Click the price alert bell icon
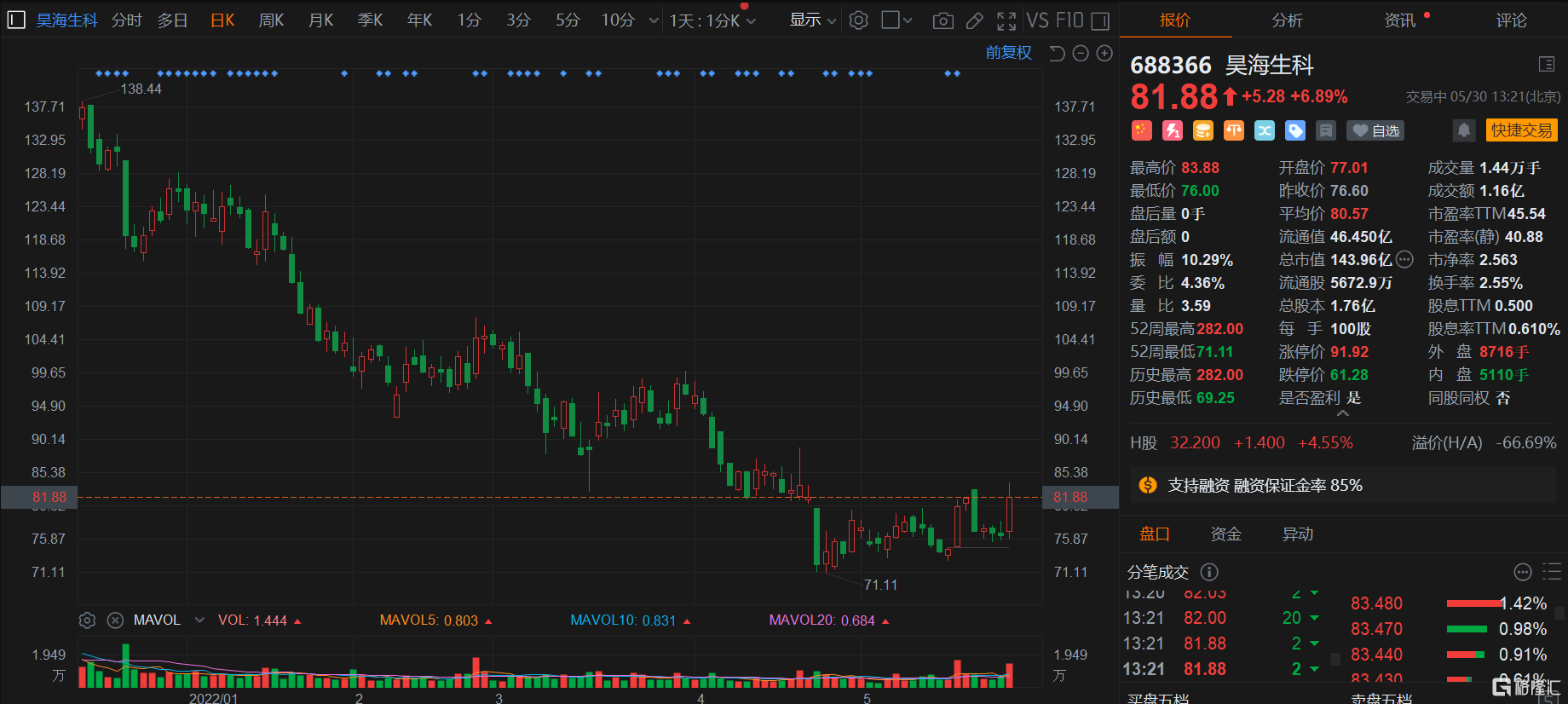The image size is (1568, 704). click(1463, 130)
